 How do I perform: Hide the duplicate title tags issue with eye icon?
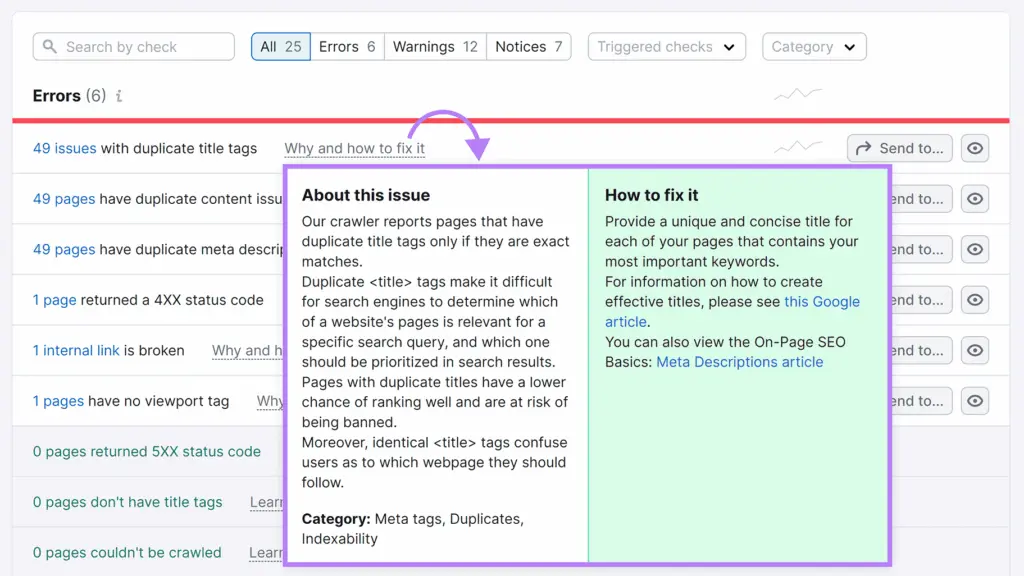coord(975,148)
